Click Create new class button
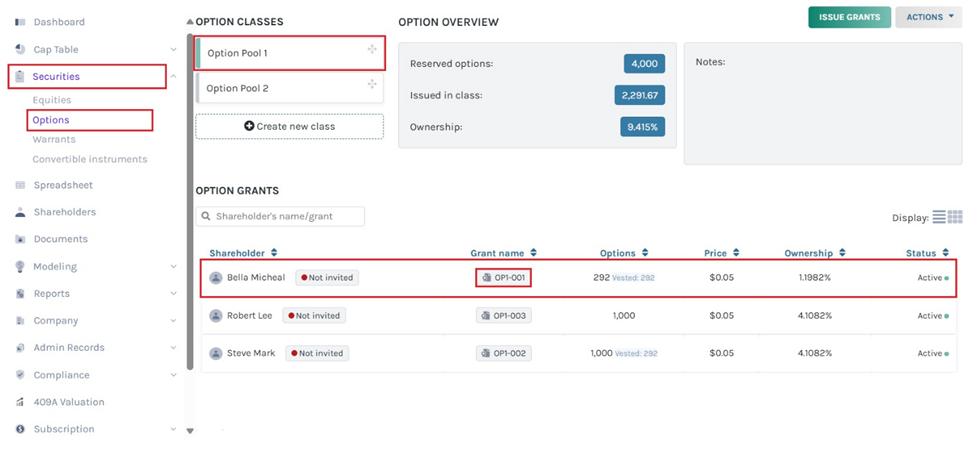Screen dimensions: 973x451 (x=290, y=126)
